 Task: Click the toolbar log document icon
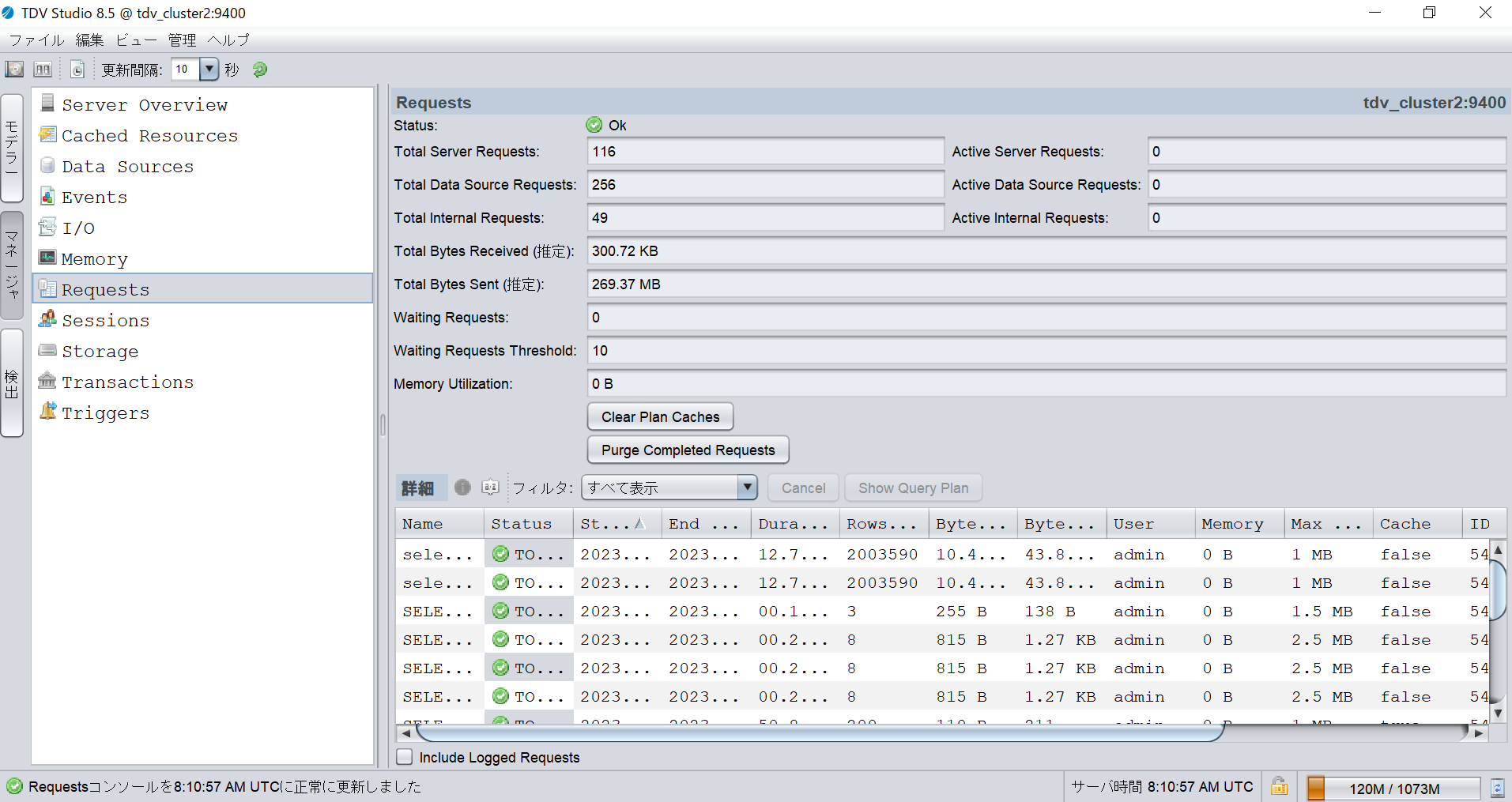77,70
